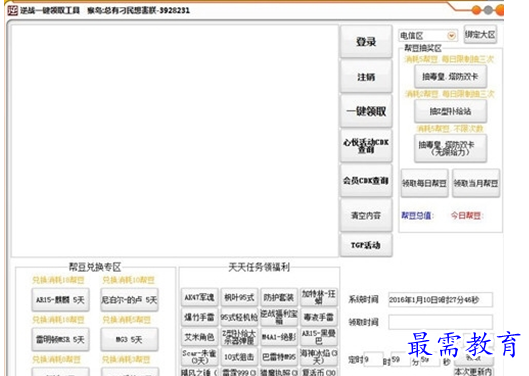This screenshot has width=529, height=376.
Task: Redeem AR15-麒麟 5天
Action: 61,300
